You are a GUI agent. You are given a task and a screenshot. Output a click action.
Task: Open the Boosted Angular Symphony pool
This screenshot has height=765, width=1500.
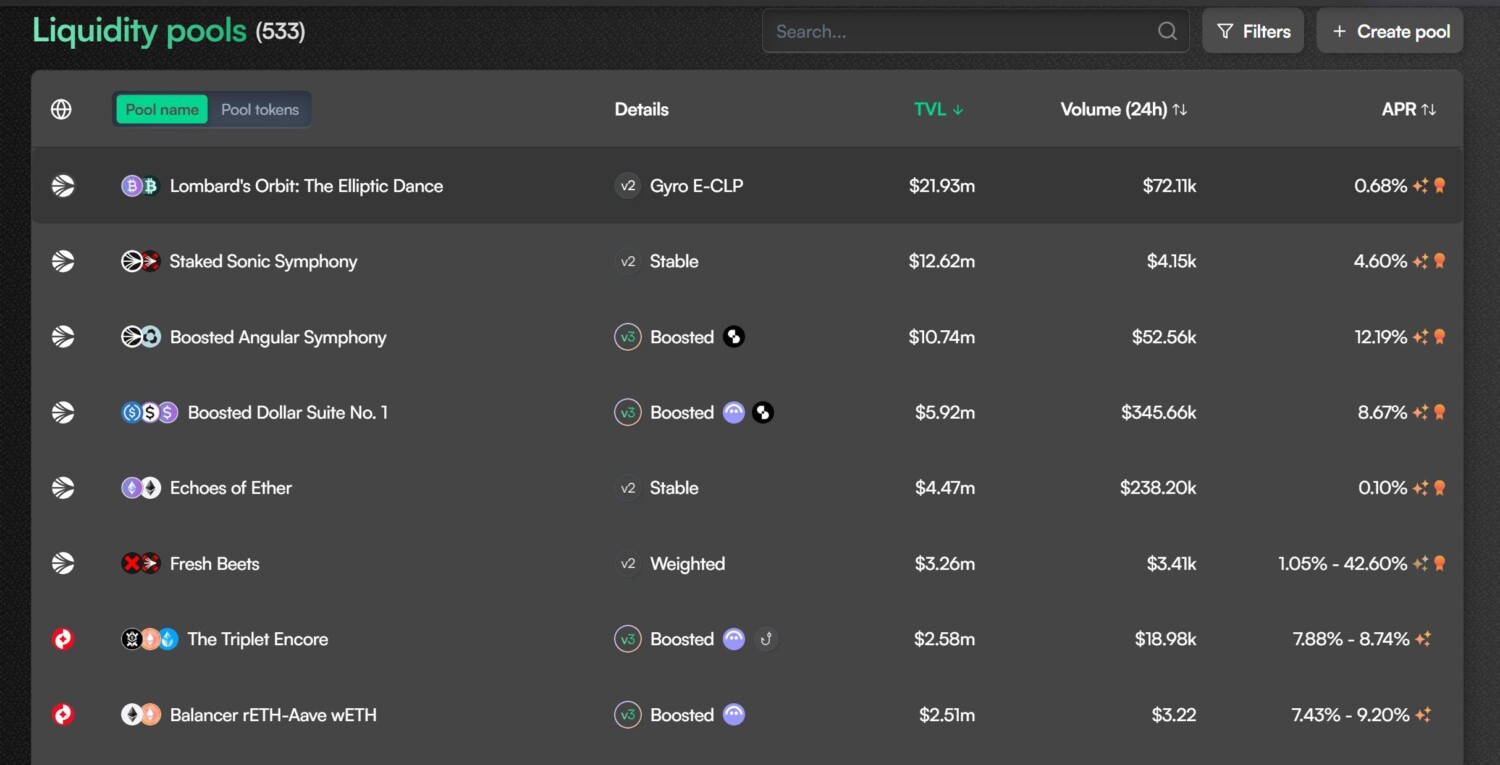tap(278, 337)
